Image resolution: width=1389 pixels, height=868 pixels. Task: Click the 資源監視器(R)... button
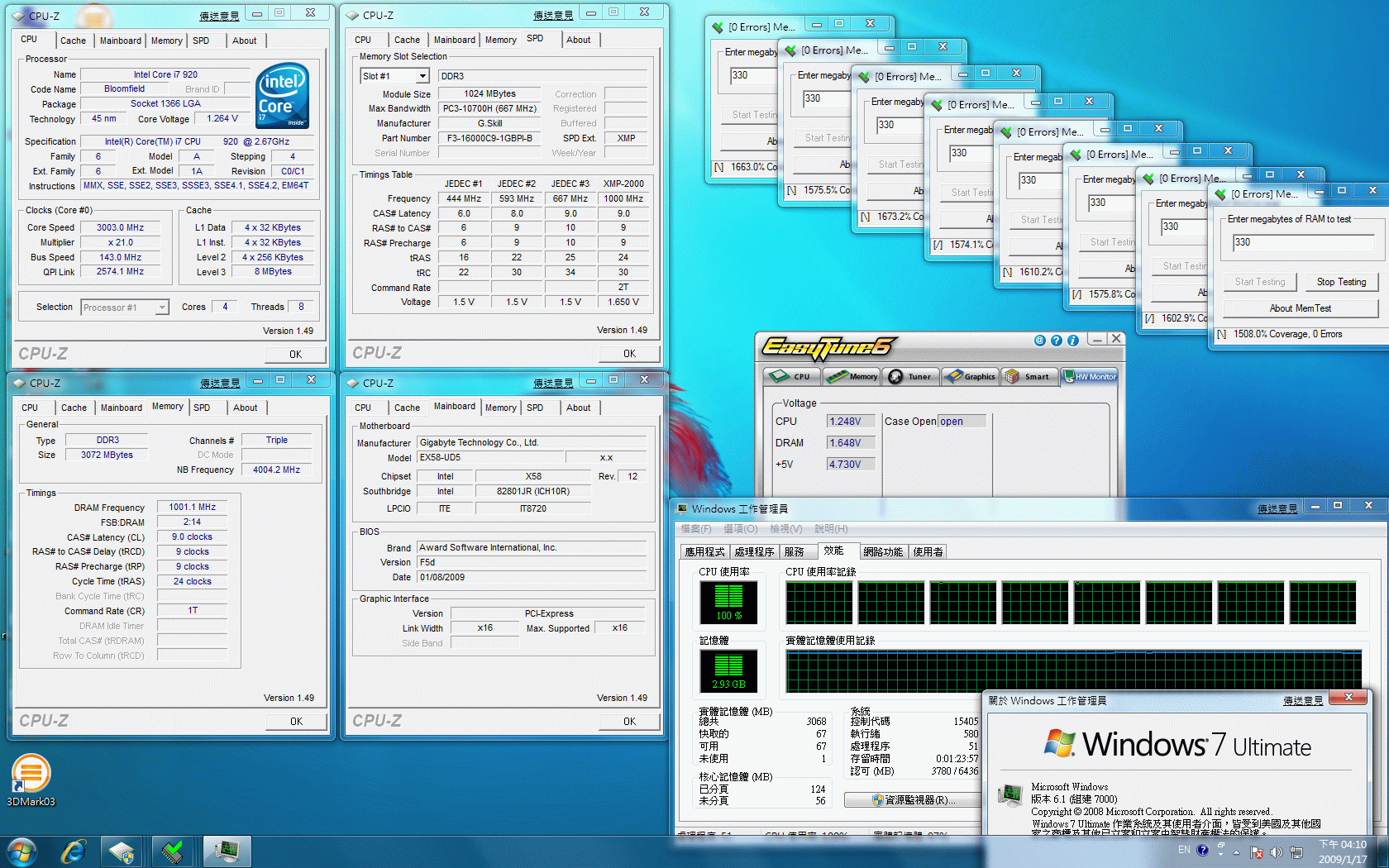pos(912,800)
